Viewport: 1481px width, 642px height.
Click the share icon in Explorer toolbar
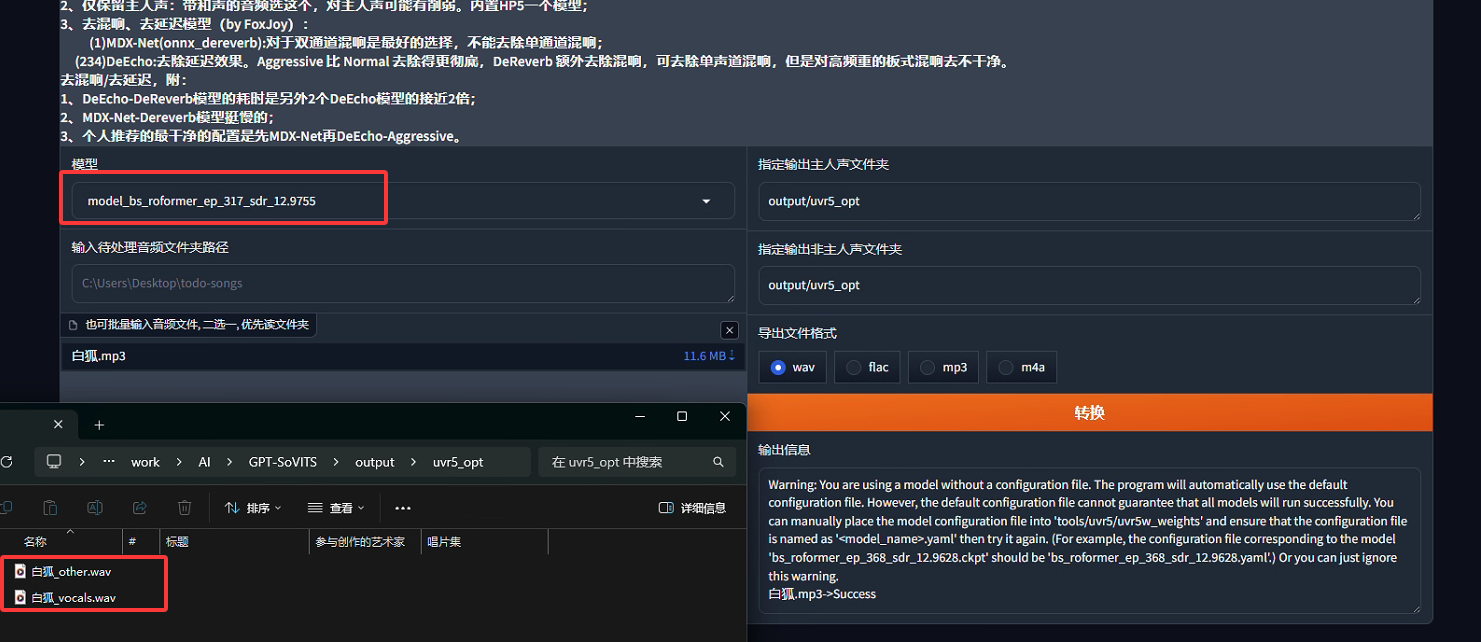tap(140, 508)
